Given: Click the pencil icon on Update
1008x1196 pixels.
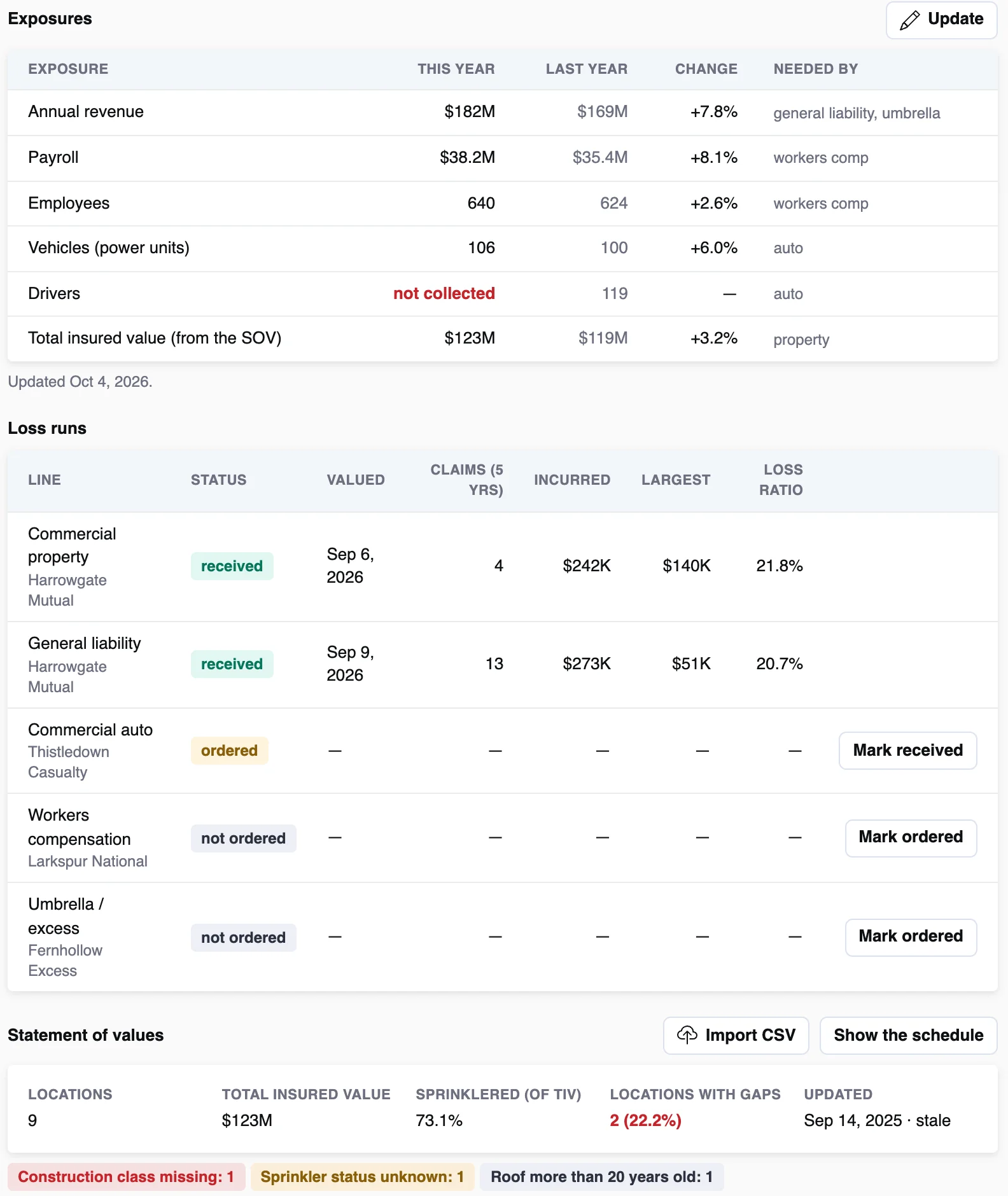Looking at the screenshot, I should pos(909,20).
